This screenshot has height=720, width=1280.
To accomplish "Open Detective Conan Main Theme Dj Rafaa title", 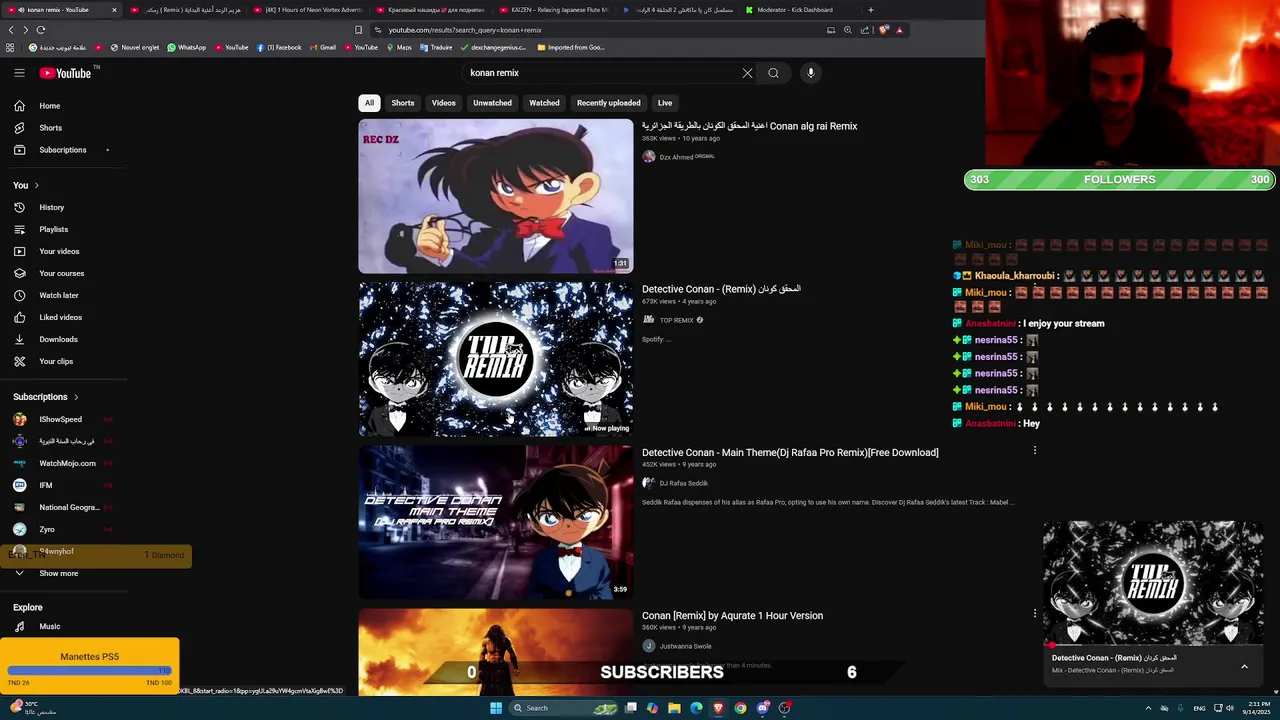I will [x=790, y=453].
